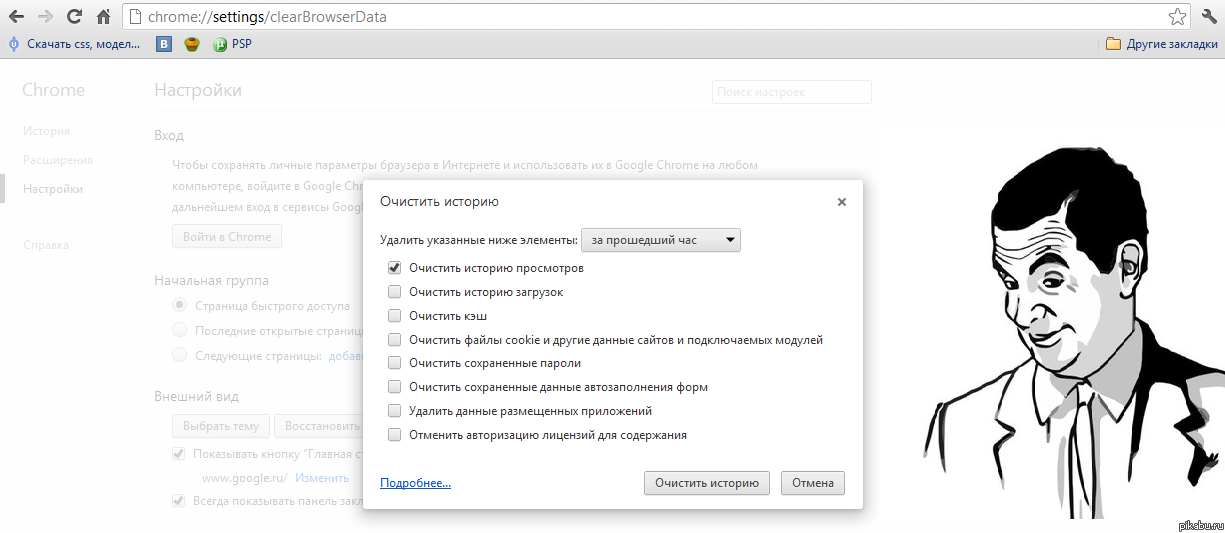This screenshot has width=1225, height=533.
Task: Reload the page with refresh icon
Action: pyautogui.click(x=74, y=17)
